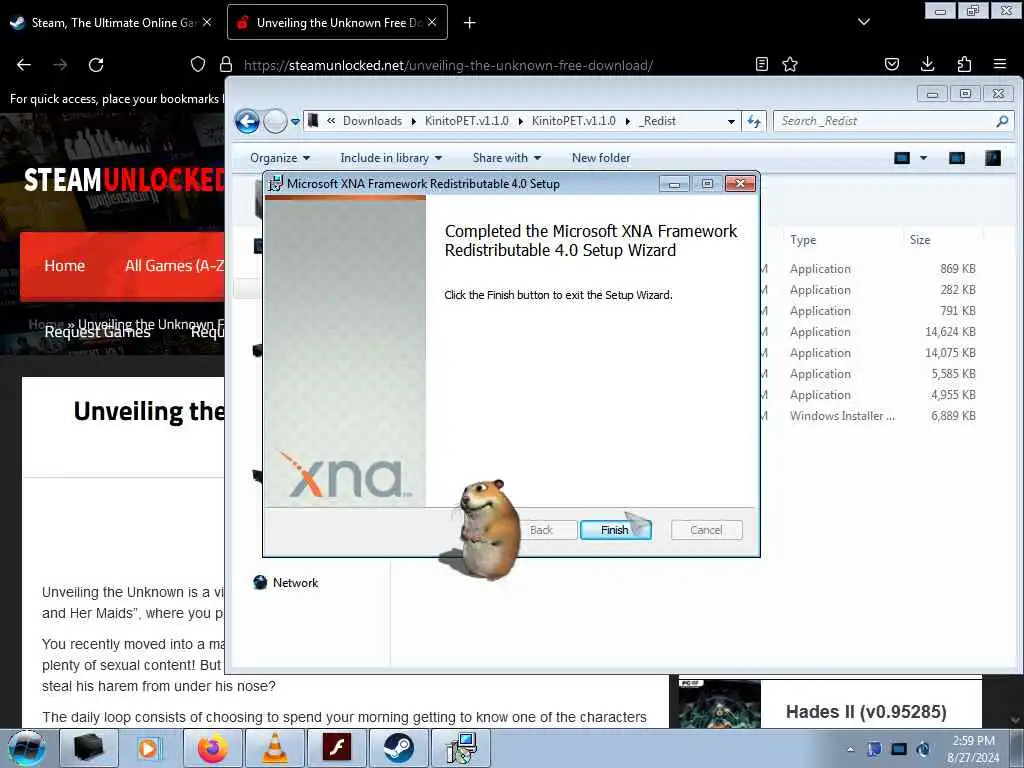Open Firefox hamburger application menu
Screen dimensions: 1024x768
click(1000, 64)
